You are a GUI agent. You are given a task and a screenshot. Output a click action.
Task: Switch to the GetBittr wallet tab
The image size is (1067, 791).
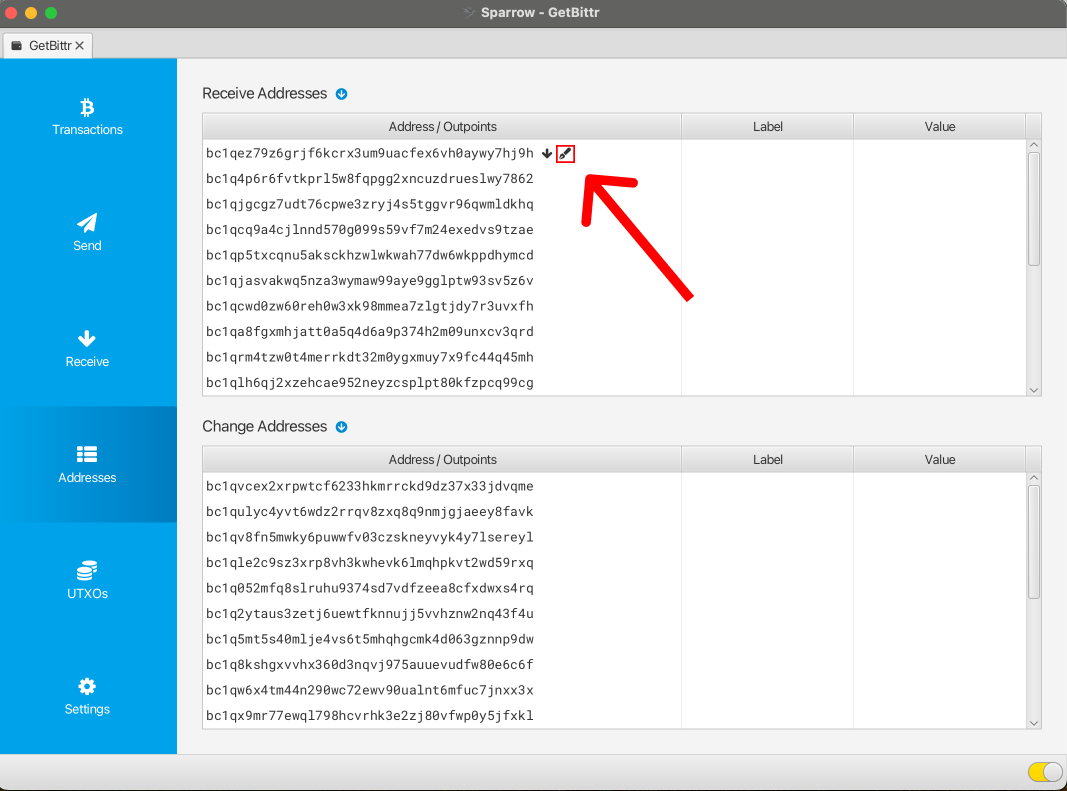coord(42,46)
